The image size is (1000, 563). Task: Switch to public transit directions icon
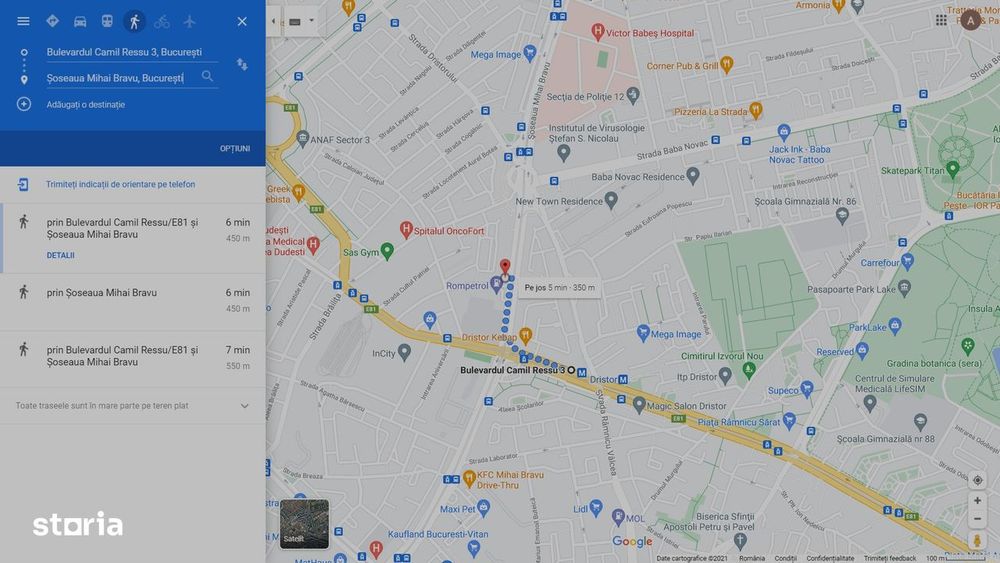[x=107, y=21]
